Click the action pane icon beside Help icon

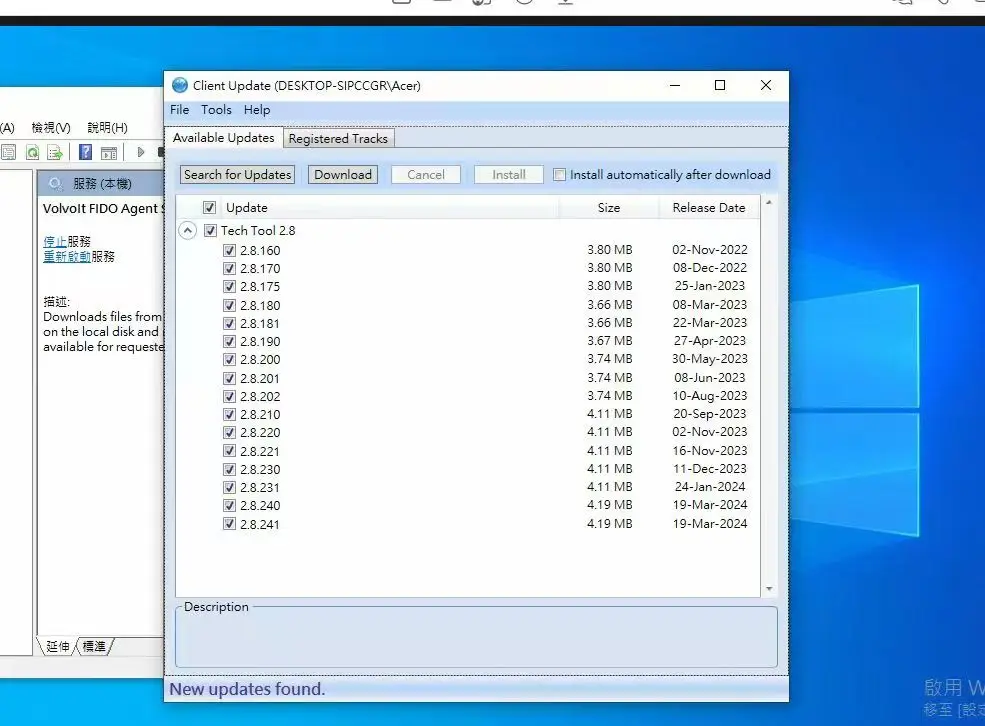pyautogui.click(x=109, y=152)
